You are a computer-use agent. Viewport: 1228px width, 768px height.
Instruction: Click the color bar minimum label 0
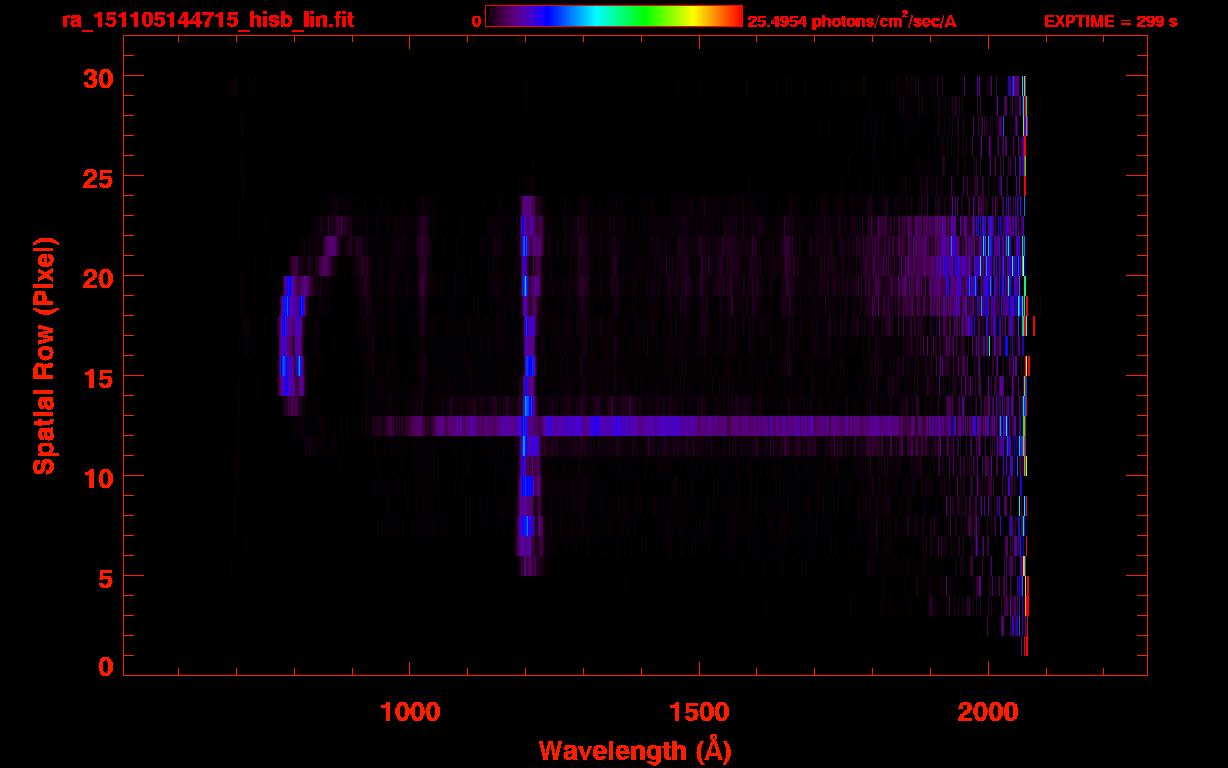[476, 21]
